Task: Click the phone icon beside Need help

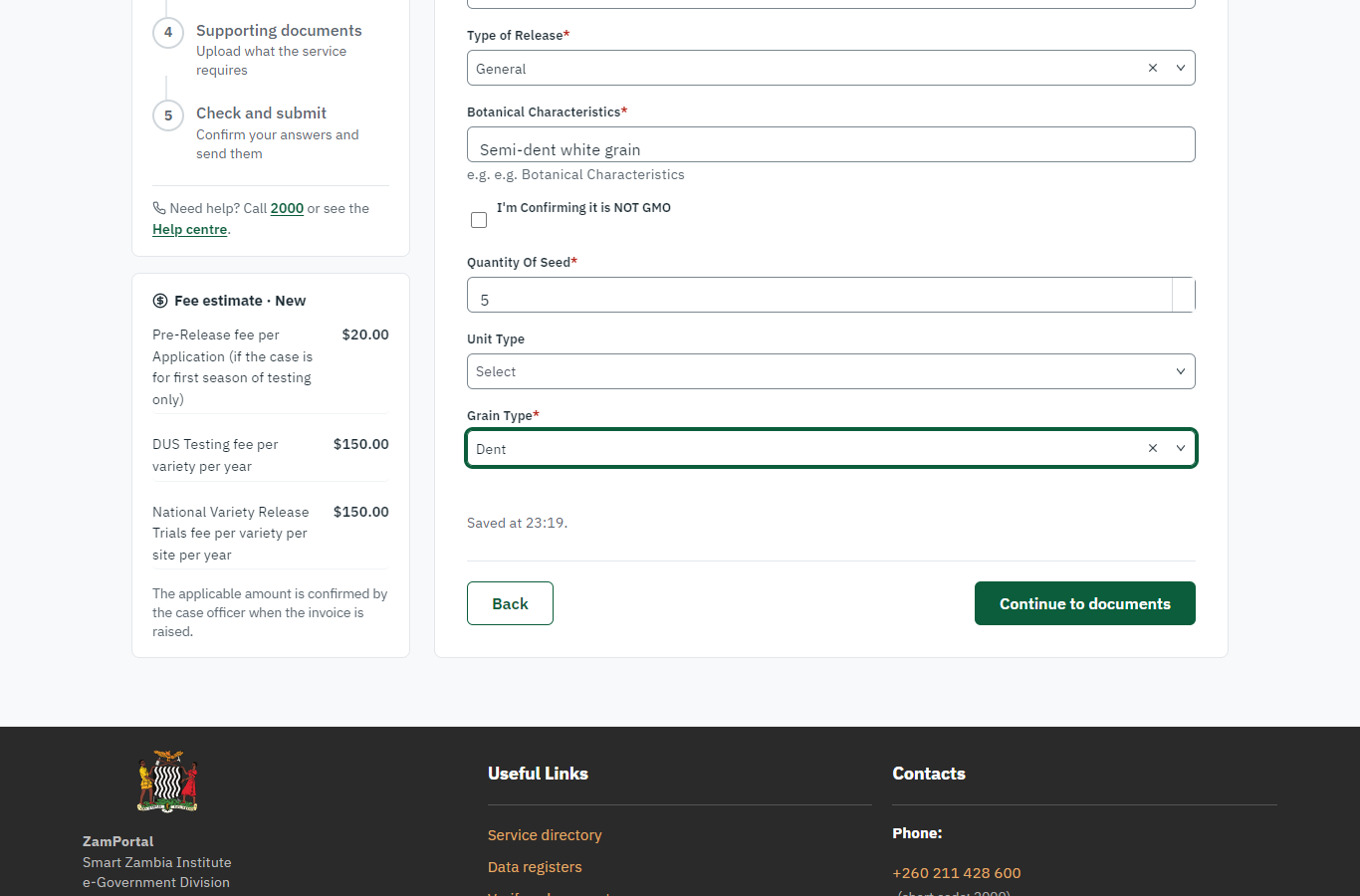Action: (x=159, y=208)
